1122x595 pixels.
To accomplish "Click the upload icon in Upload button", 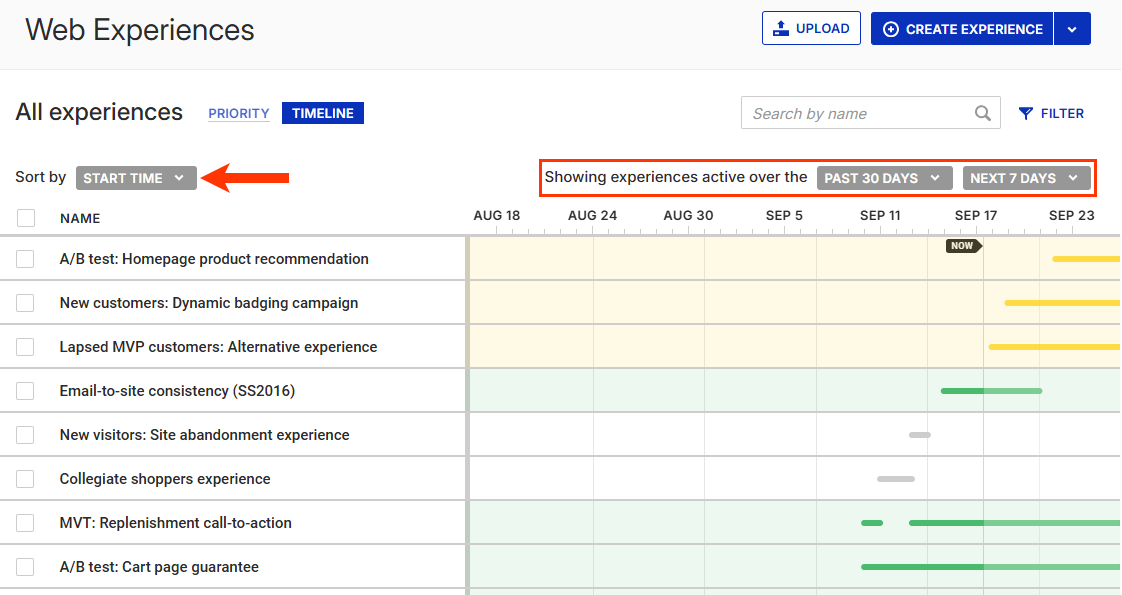I will [780, 29].
